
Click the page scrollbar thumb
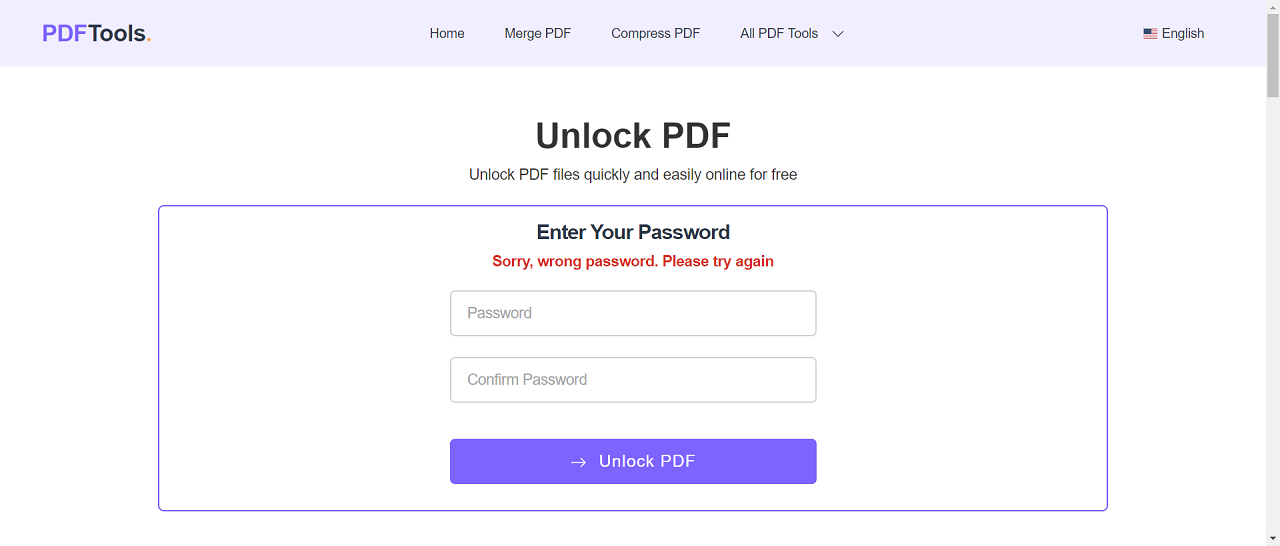[1272, 57]
